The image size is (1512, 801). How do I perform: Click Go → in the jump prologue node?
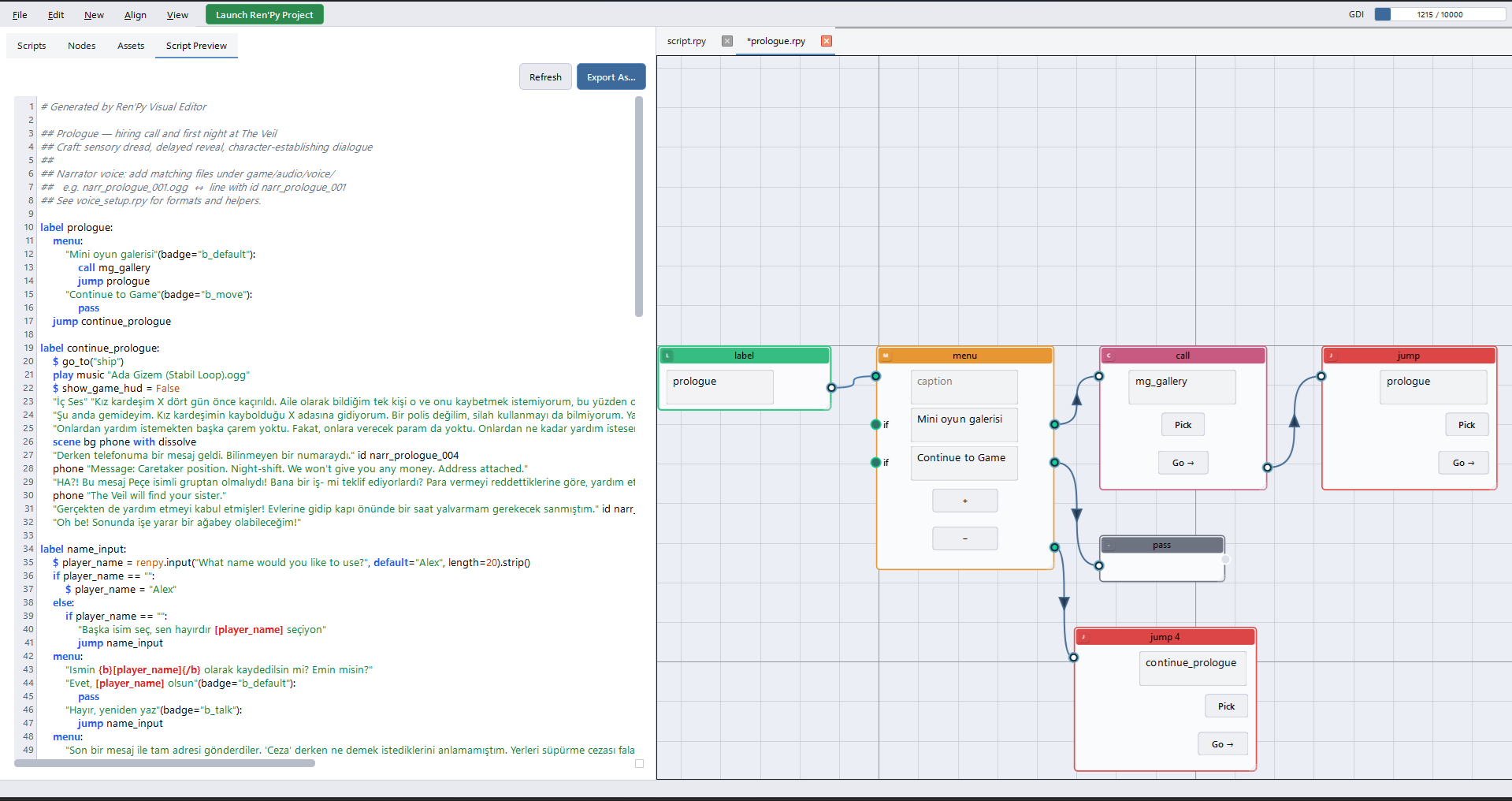[x=1463, y=463]
